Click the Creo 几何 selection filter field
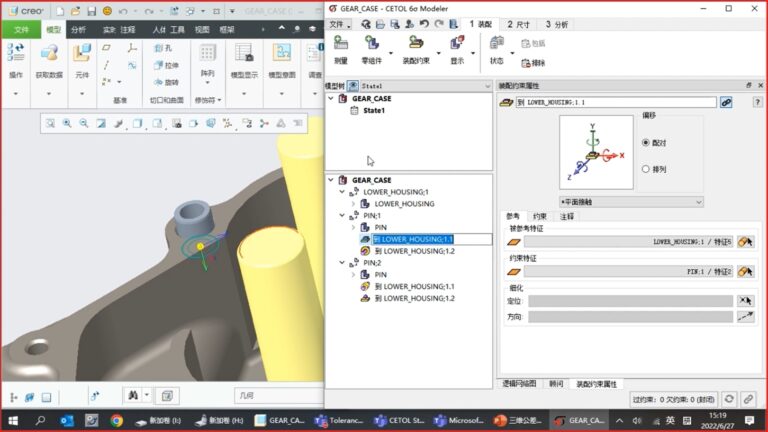This screenshot has width=768, height=432. [278, 395]
